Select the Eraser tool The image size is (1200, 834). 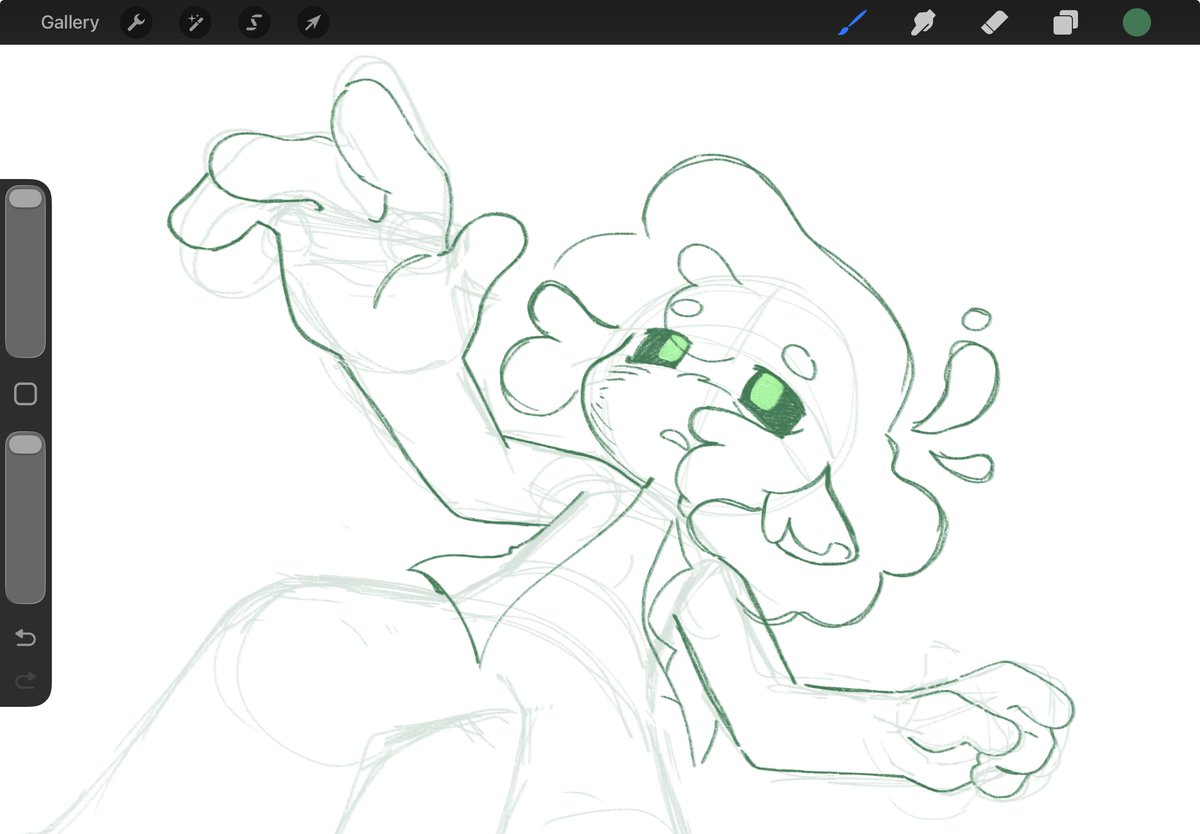(994, 22)
